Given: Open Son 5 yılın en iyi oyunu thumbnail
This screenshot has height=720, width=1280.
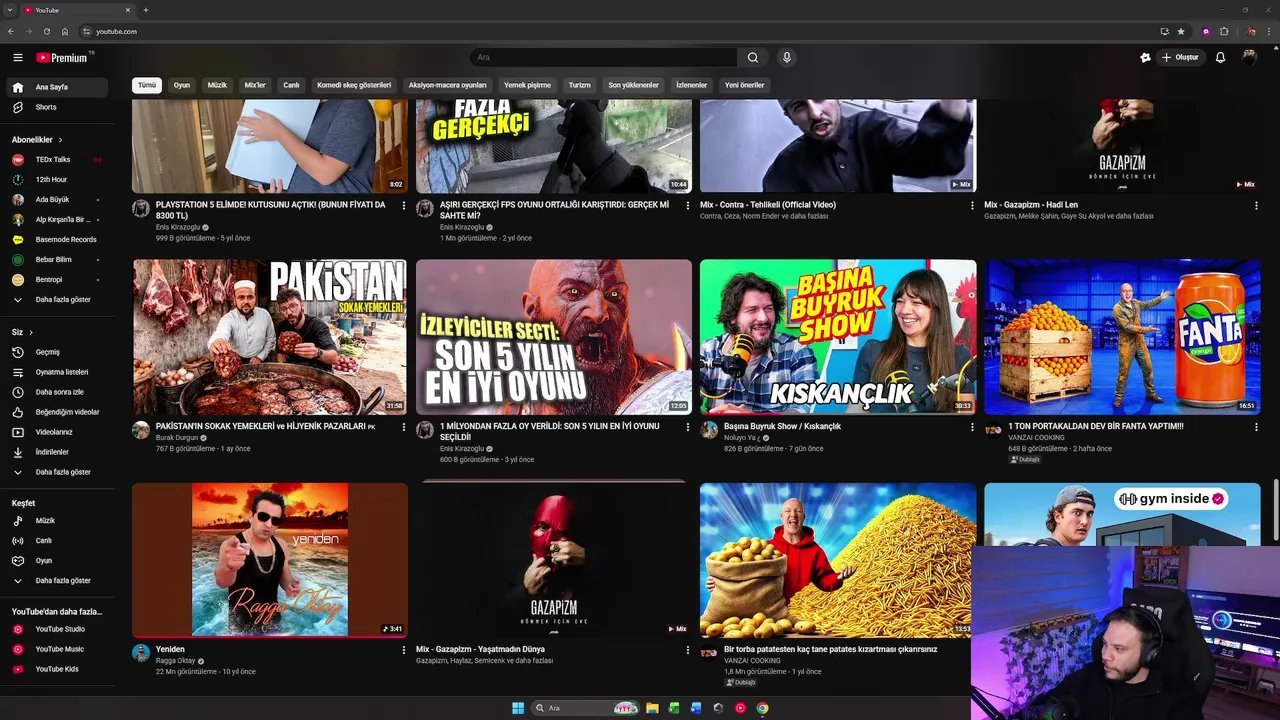Looking at the screenshot, I should point(554,337).
